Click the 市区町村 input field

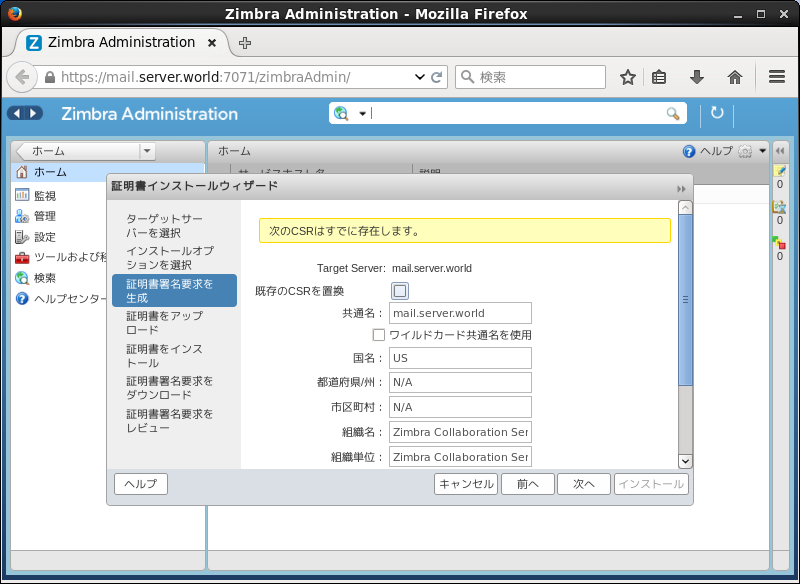tap(460, 407)
